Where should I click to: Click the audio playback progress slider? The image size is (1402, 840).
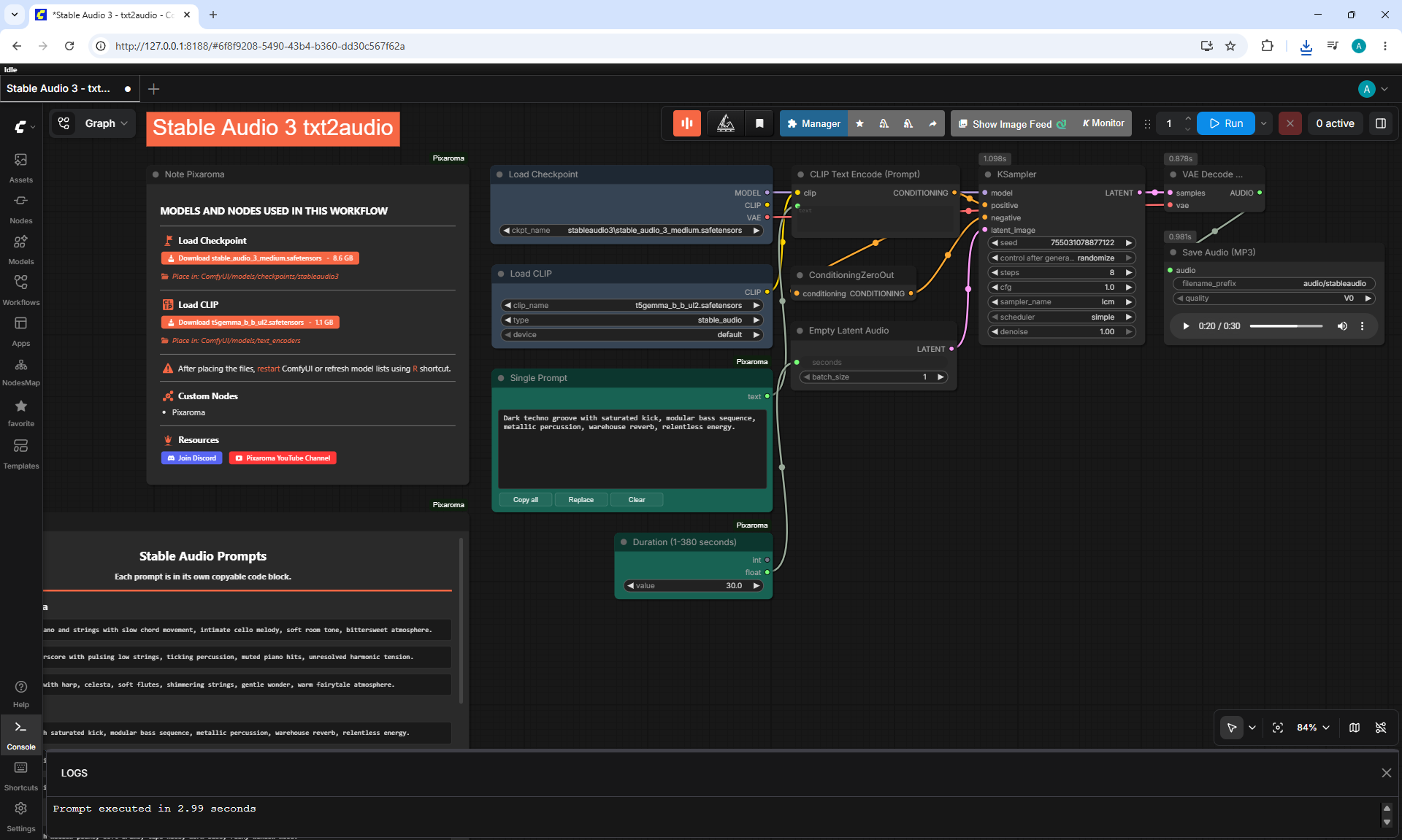coord(1286,326)
